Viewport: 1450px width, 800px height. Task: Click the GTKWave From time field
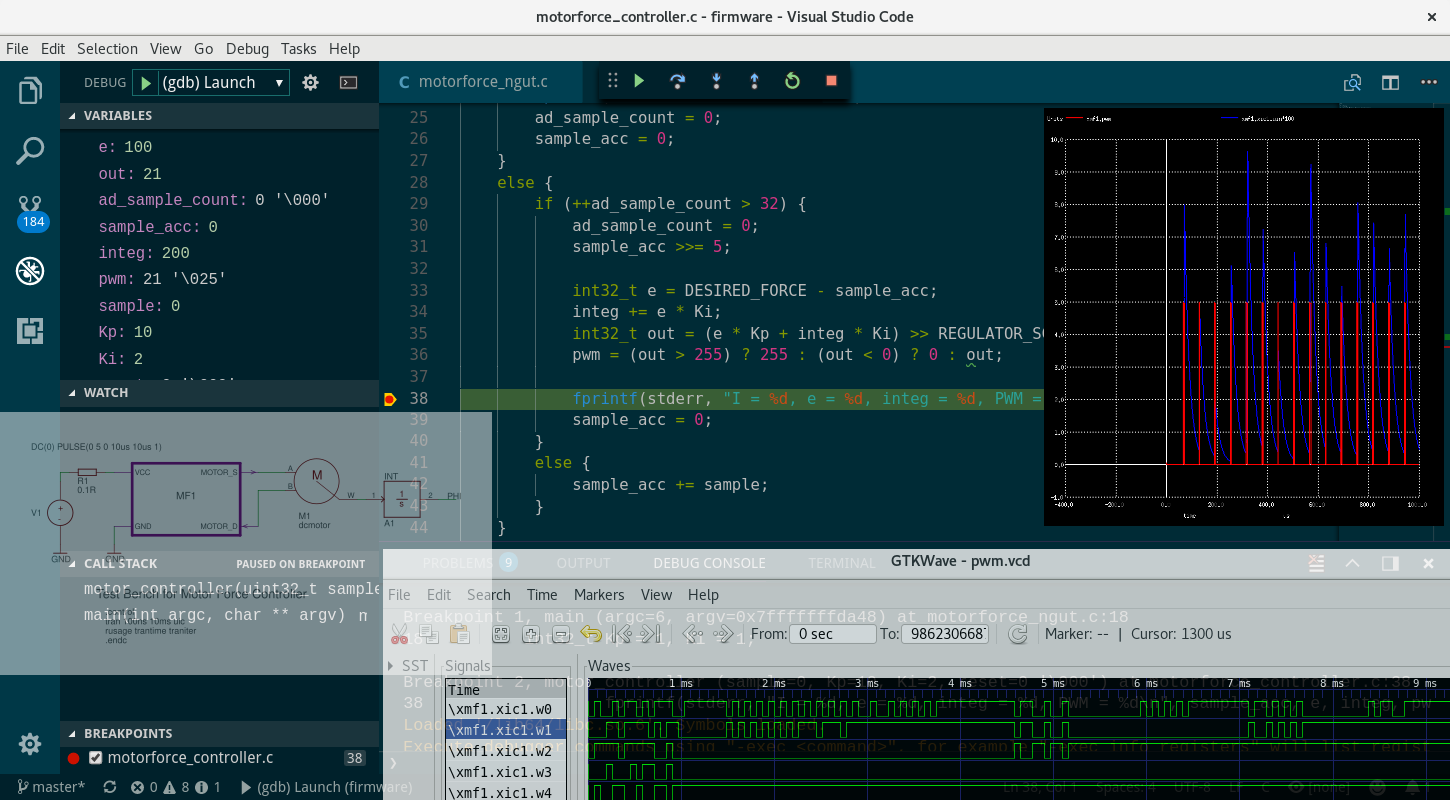(832, 634)
